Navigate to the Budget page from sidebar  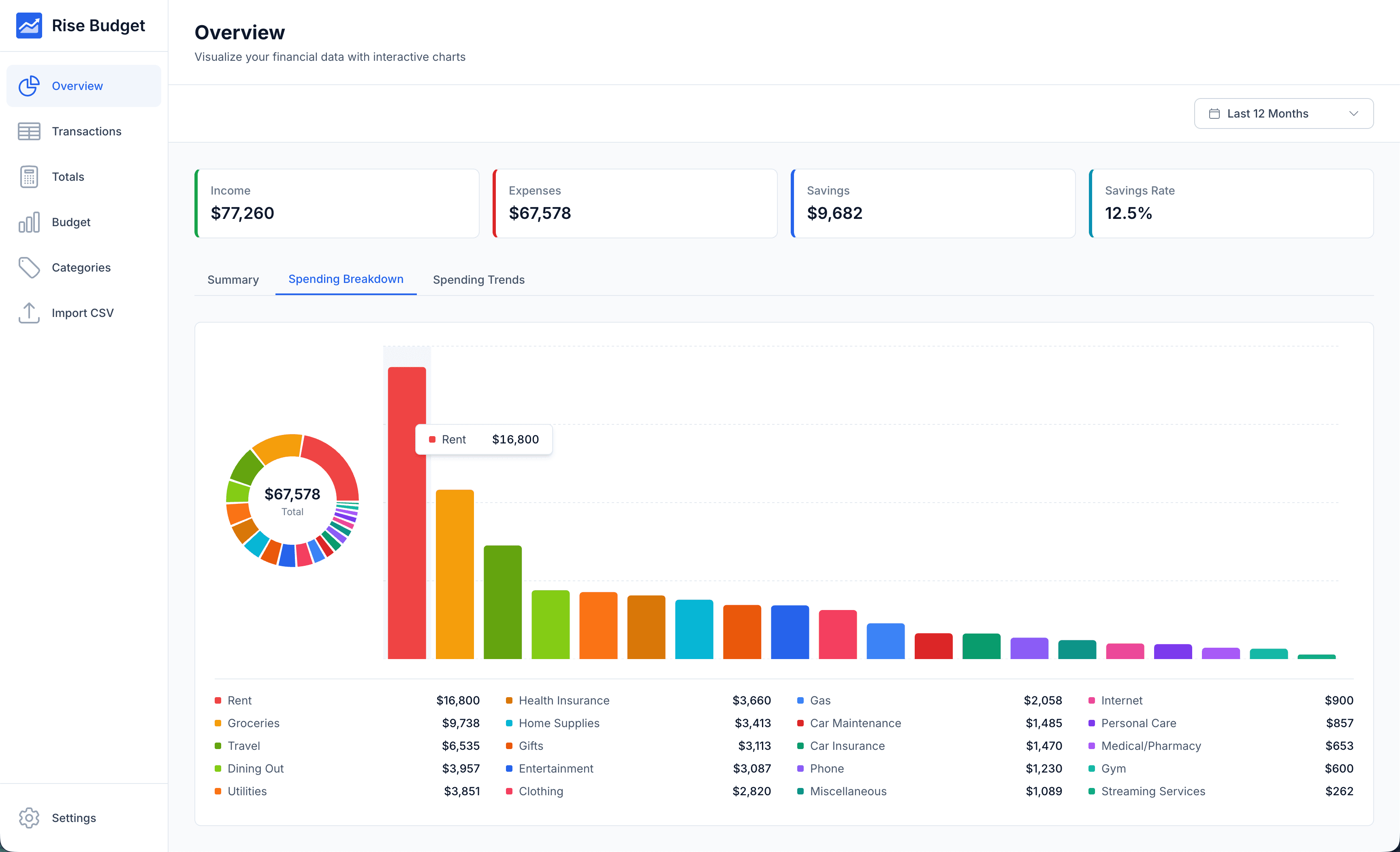click(71, 222)
